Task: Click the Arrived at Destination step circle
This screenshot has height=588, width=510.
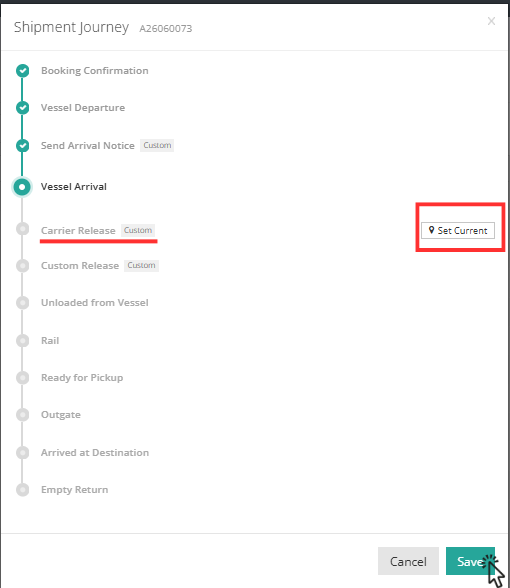Action: [x=22, y=453]
